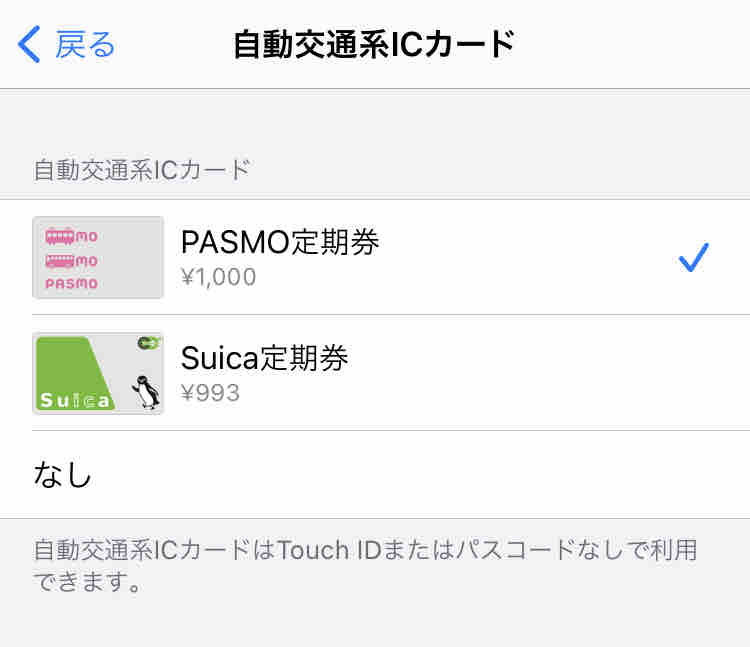Choose the なし option
The width and height of the screenshot is (750, 647).
pyautogui.click(x=375, y=474)
